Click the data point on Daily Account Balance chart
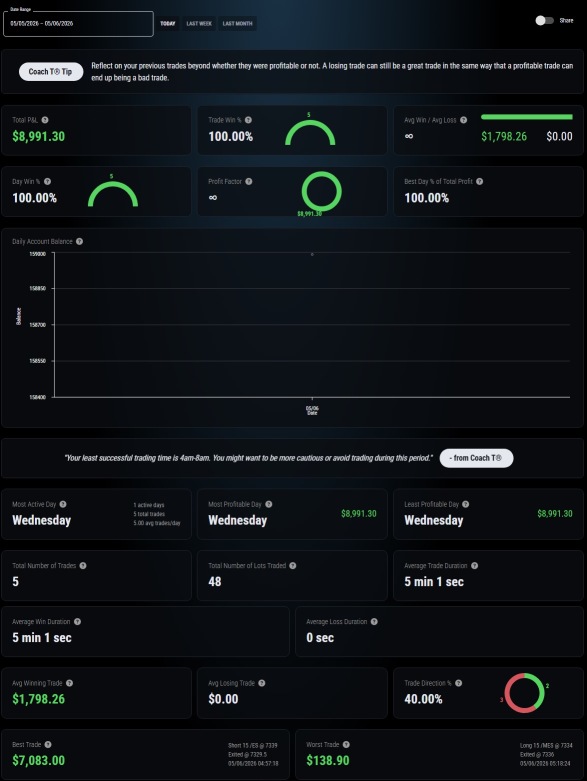The width and height of the screenshot is (587, 781). [312, 255]
